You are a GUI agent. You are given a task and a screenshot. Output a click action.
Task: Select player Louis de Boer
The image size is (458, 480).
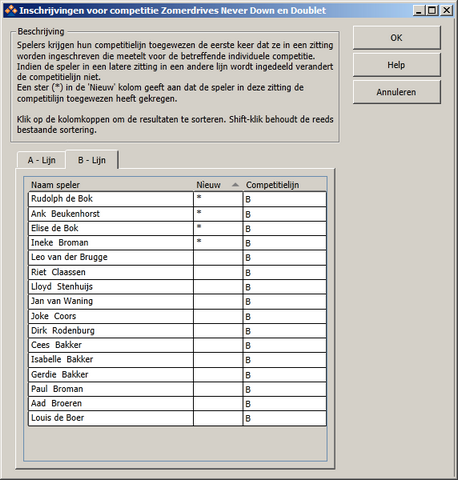click(111, 418)
